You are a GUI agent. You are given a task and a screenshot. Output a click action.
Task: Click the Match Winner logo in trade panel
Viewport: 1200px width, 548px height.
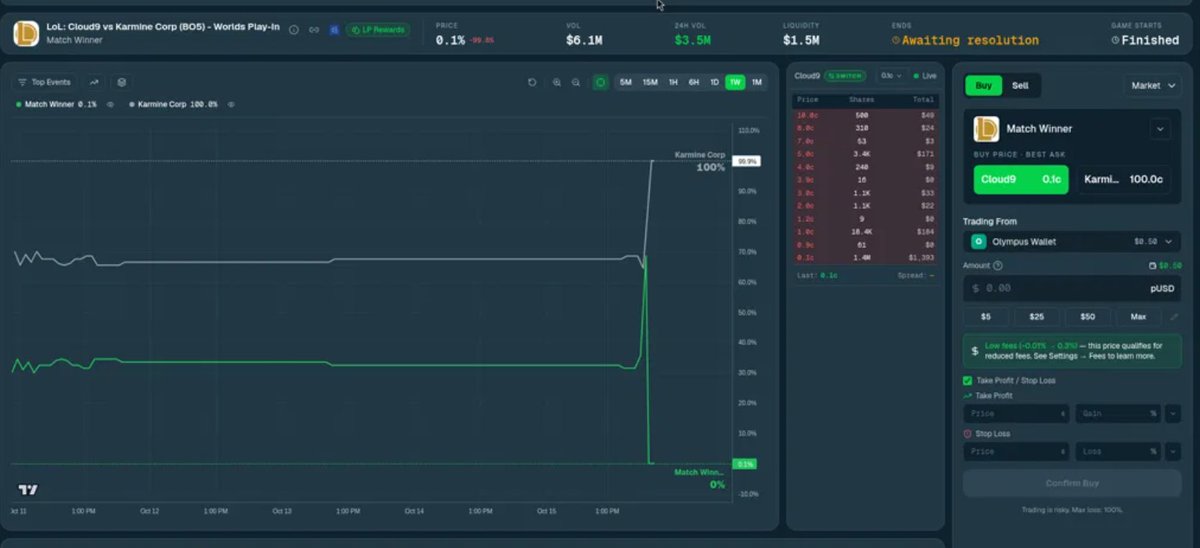(x=986, y=128)
